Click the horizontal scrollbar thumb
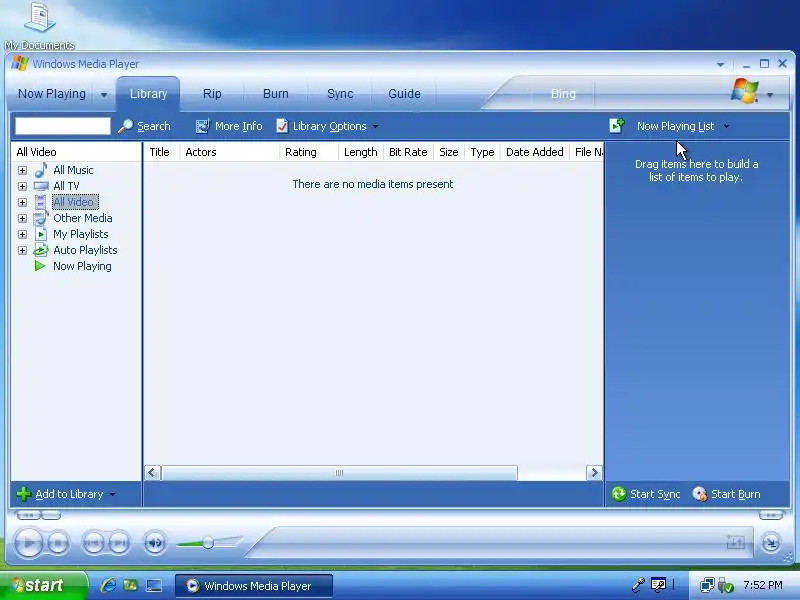Image resolution: width=800 pixels, height=600 pixels. (339, 473)
